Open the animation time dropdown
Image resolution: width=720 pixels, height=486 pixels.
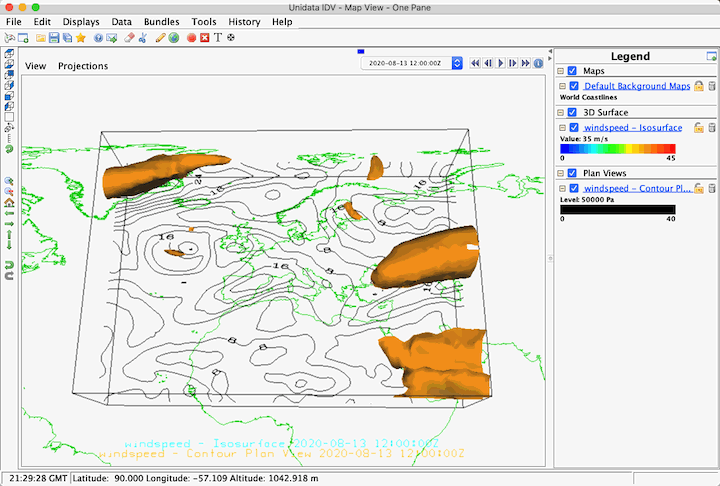pyautogui.click(x=457, y=63)
